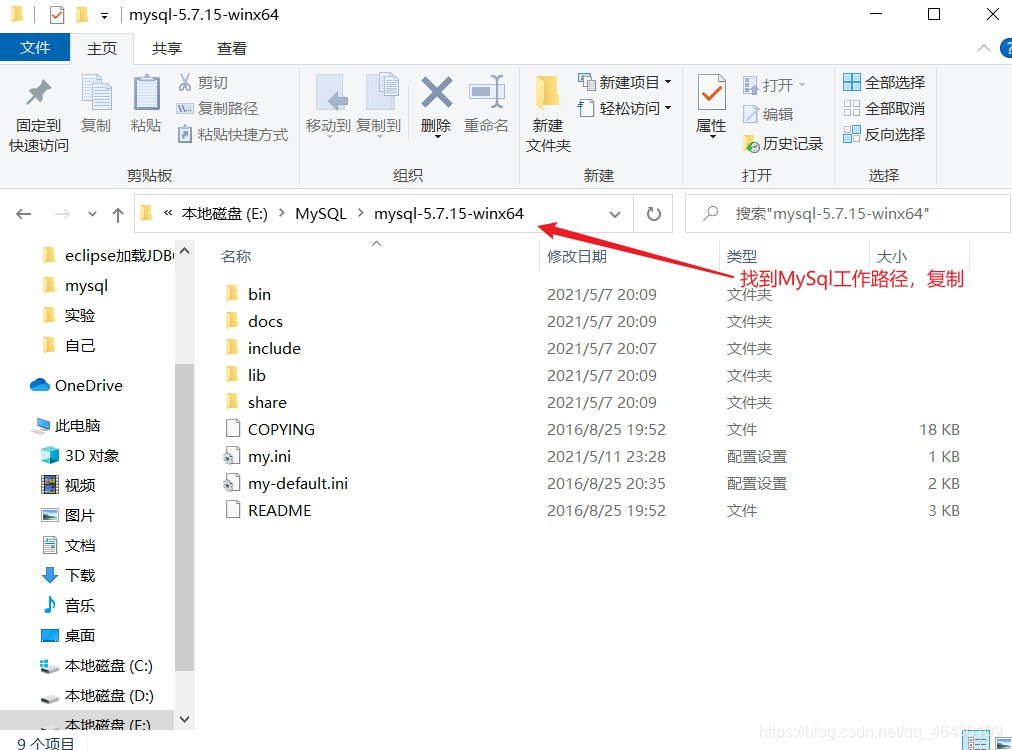
Task: Click the search box for mysql-5.7.15-winx64
Action: coord(848,214)
